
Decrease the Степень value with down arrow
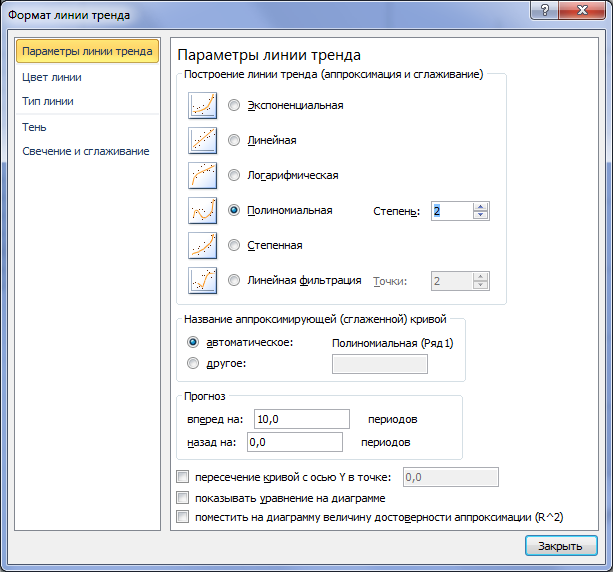click(x=480, y=215)
